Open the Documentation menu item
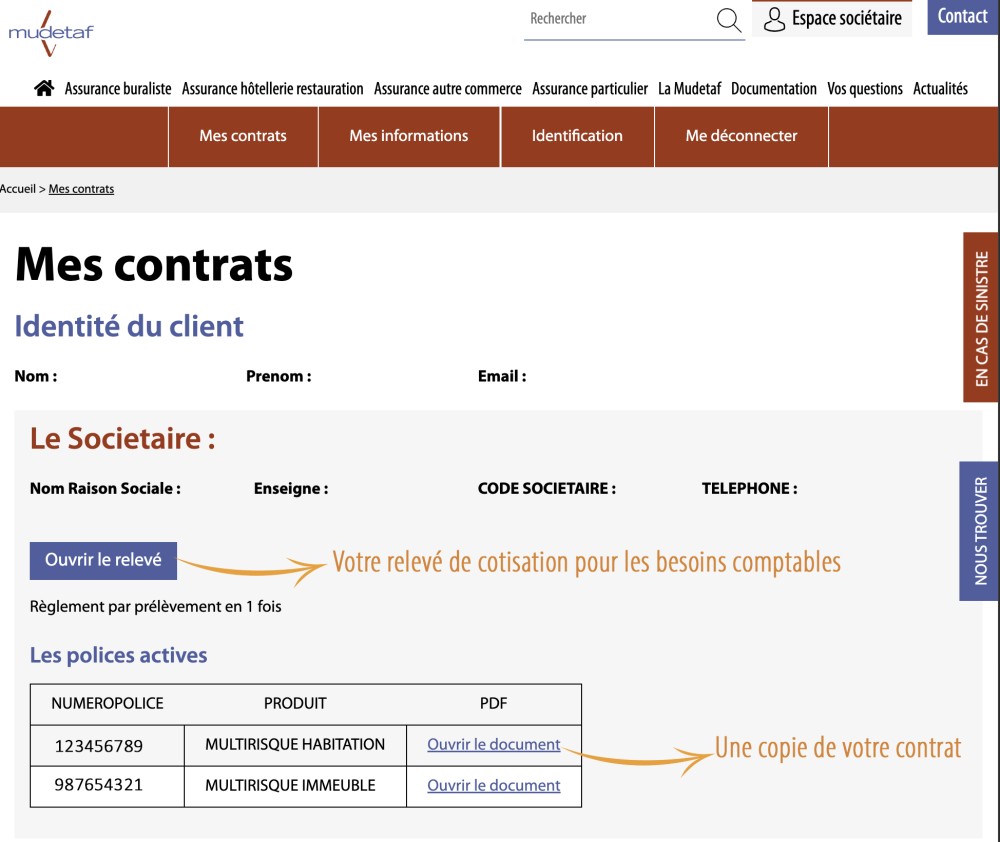 pos(773,89)
